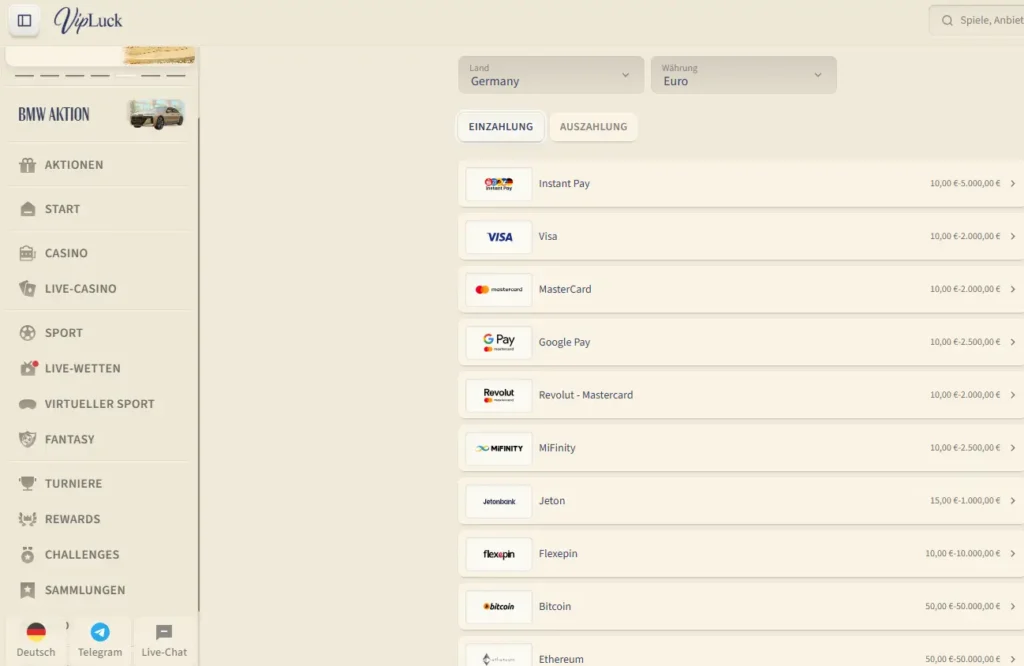Select the Flexepin limit 10,00 €-10.000,00 €

pos(962,554)
